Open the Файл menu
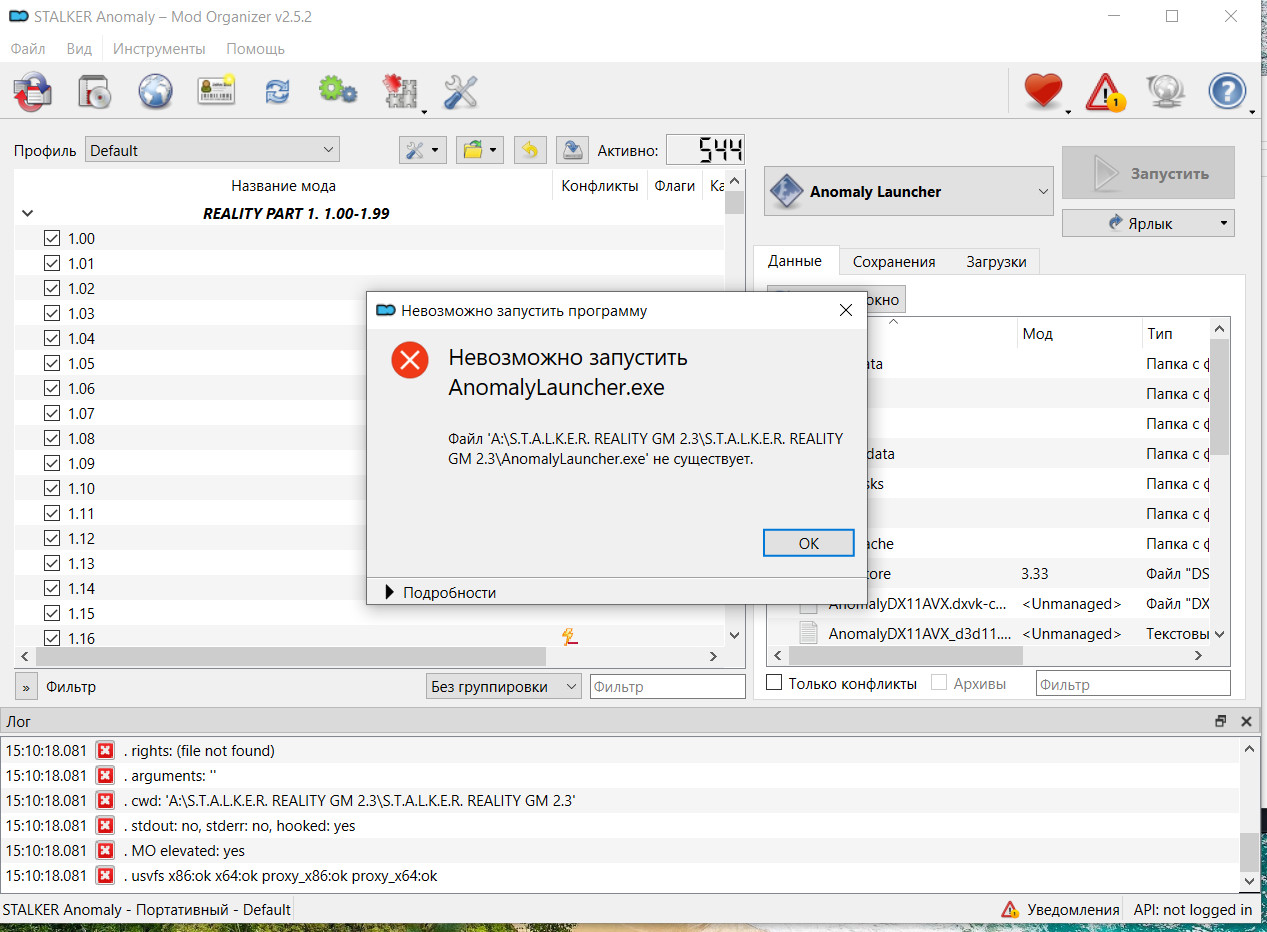This screenshot has width=1267, height=932. click(x=28, y=48)
